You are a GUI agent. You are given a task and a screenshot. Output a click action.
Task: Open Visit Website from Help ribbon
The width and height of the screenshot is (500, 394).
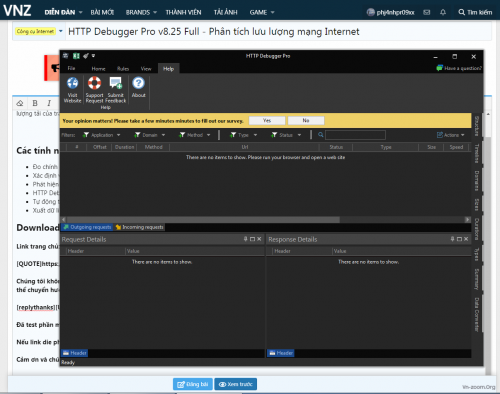click(72, 90)
